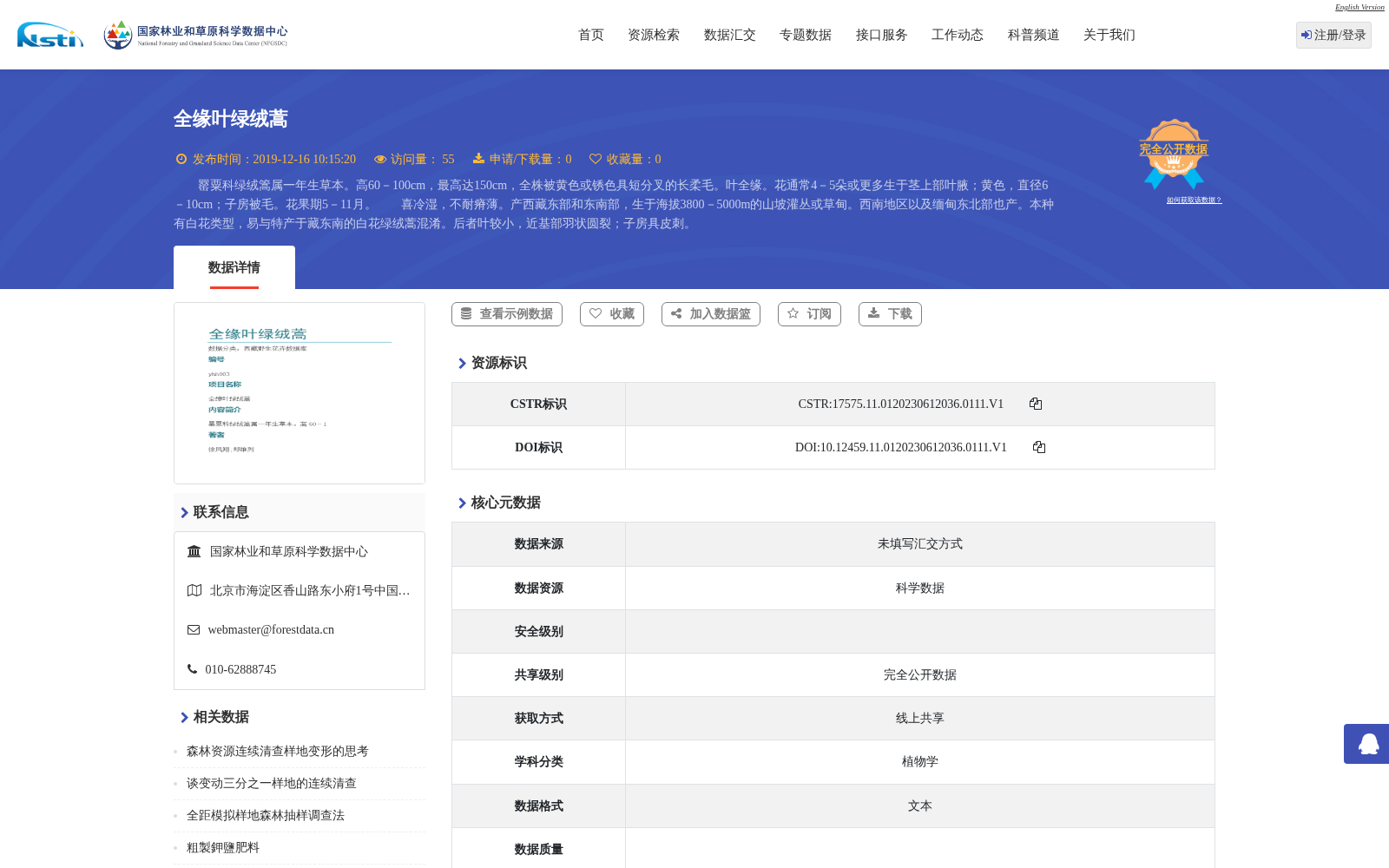Screen dimensions: 1389x868
Task: Copy the DOI identifier with copy icon
Action: (1039, 447)
